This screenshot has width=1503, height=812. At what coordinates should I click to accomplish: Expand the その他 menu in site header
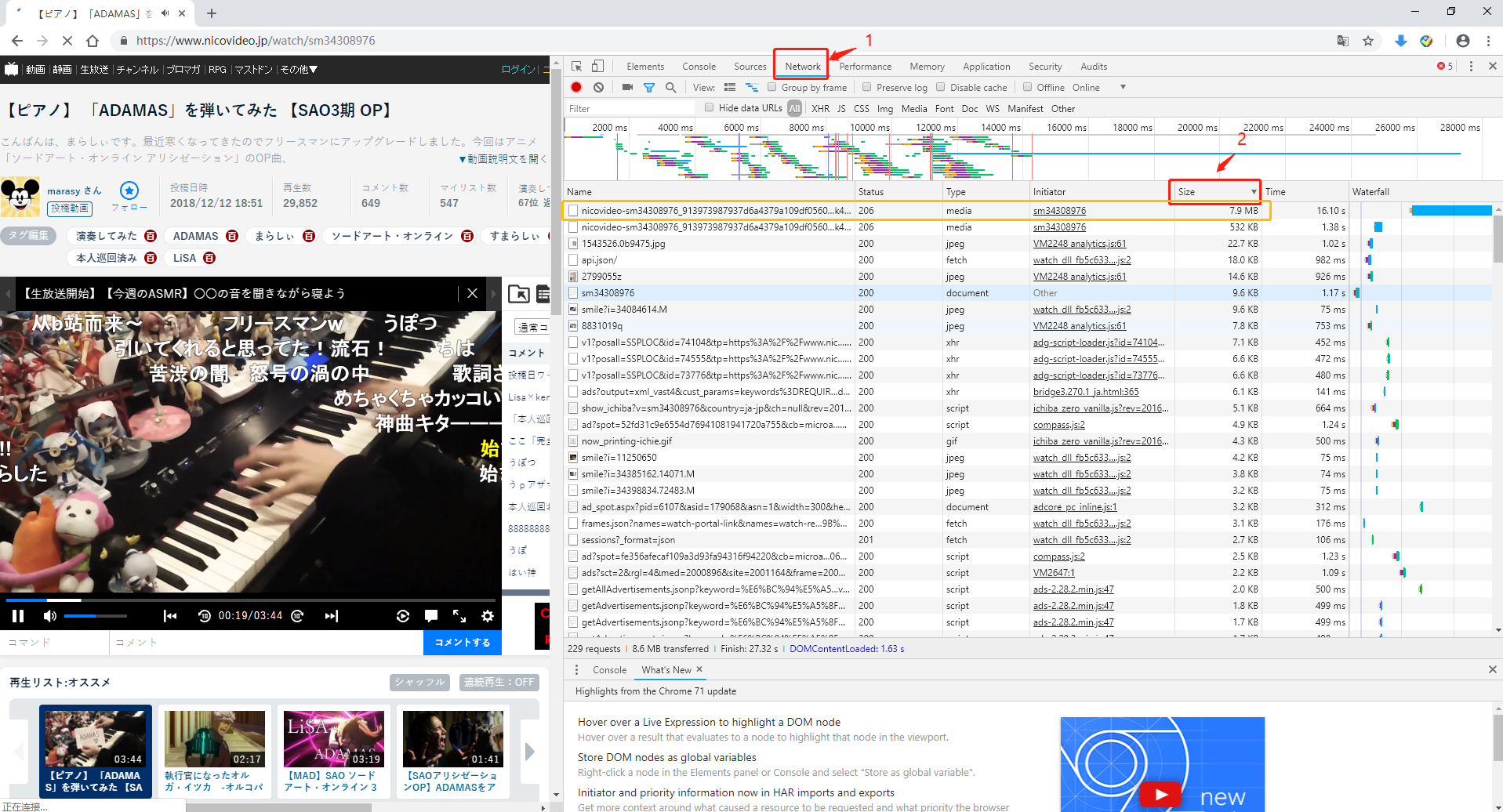click(299, 70)
